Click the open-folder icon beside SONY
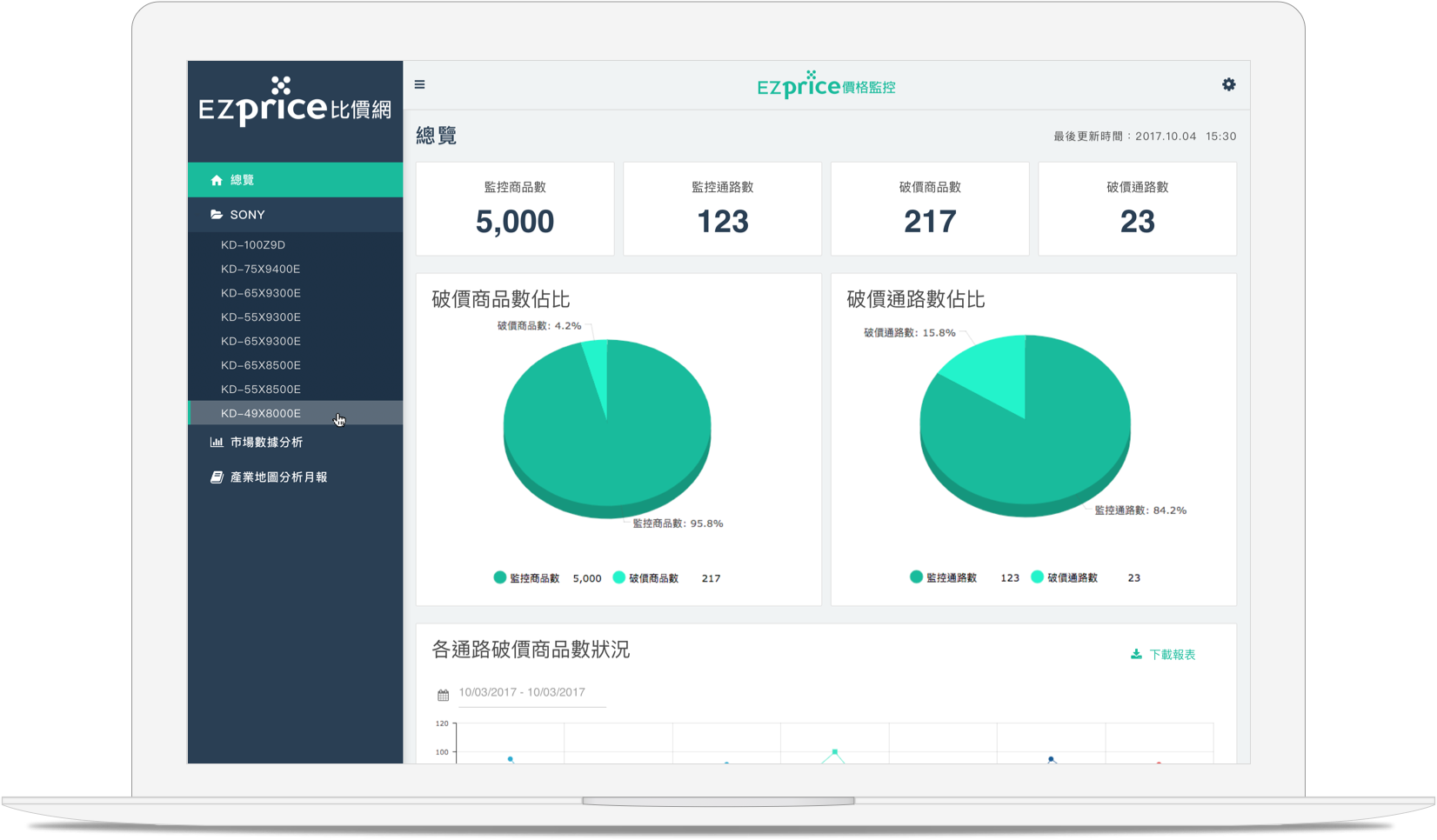1437x840 pixels. 217,215
